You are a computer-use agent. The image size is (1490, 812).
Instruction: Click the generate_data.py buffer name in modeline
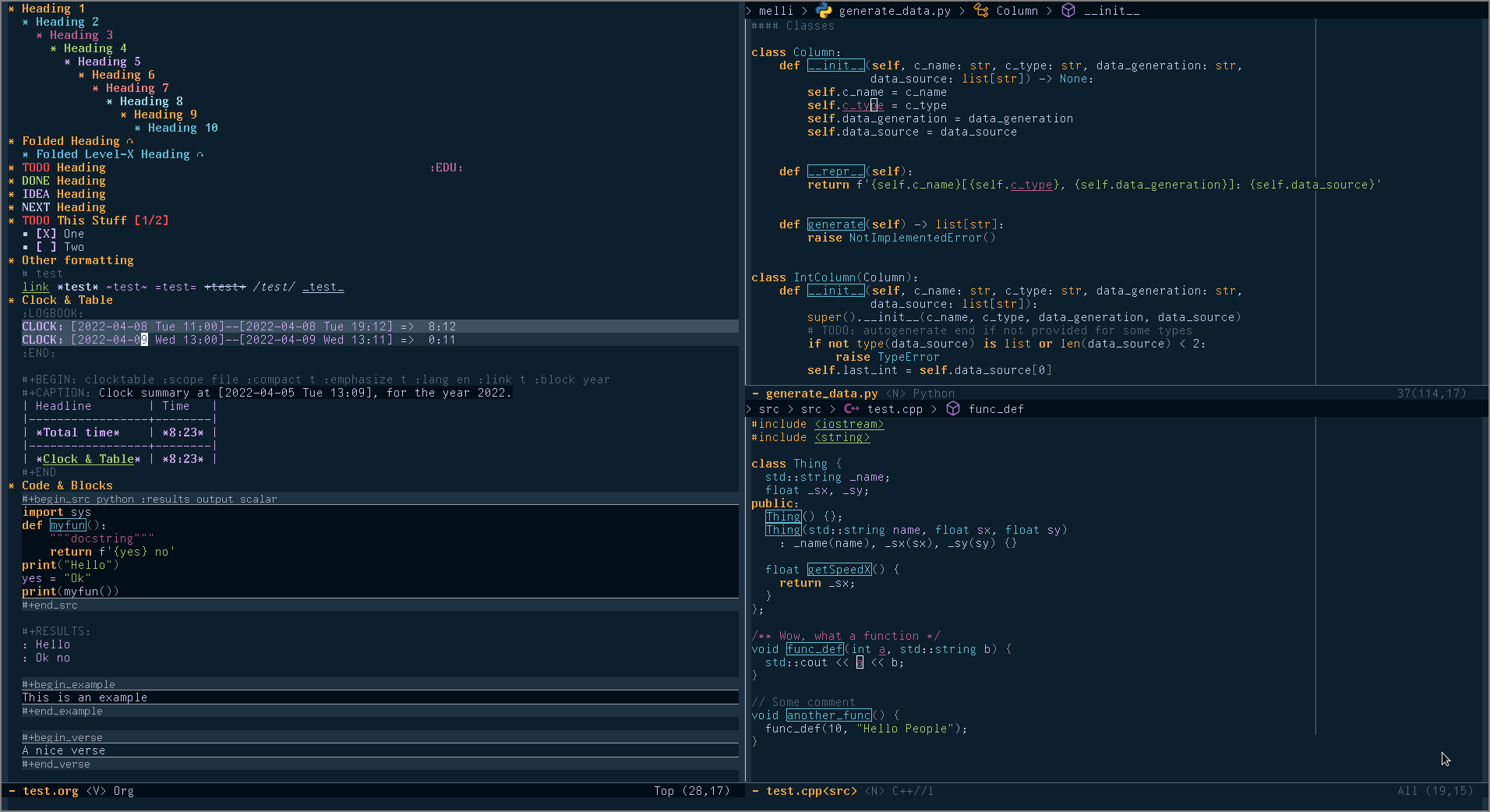tap(822, 394)
